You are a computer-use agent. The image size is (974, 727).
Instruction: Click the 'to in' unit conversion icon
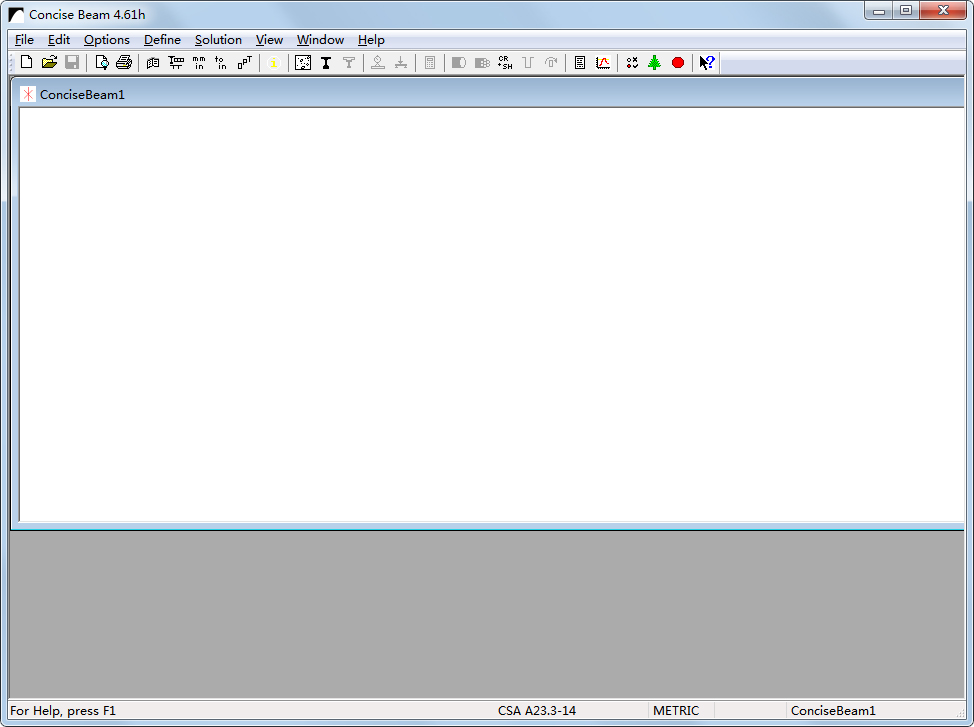click(x=221, y=62)
